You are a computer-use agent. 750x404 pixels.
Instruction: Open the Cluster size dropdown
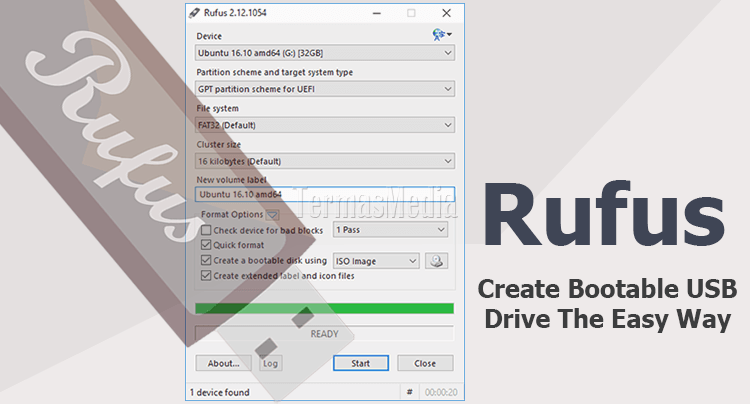click(325, 161)
